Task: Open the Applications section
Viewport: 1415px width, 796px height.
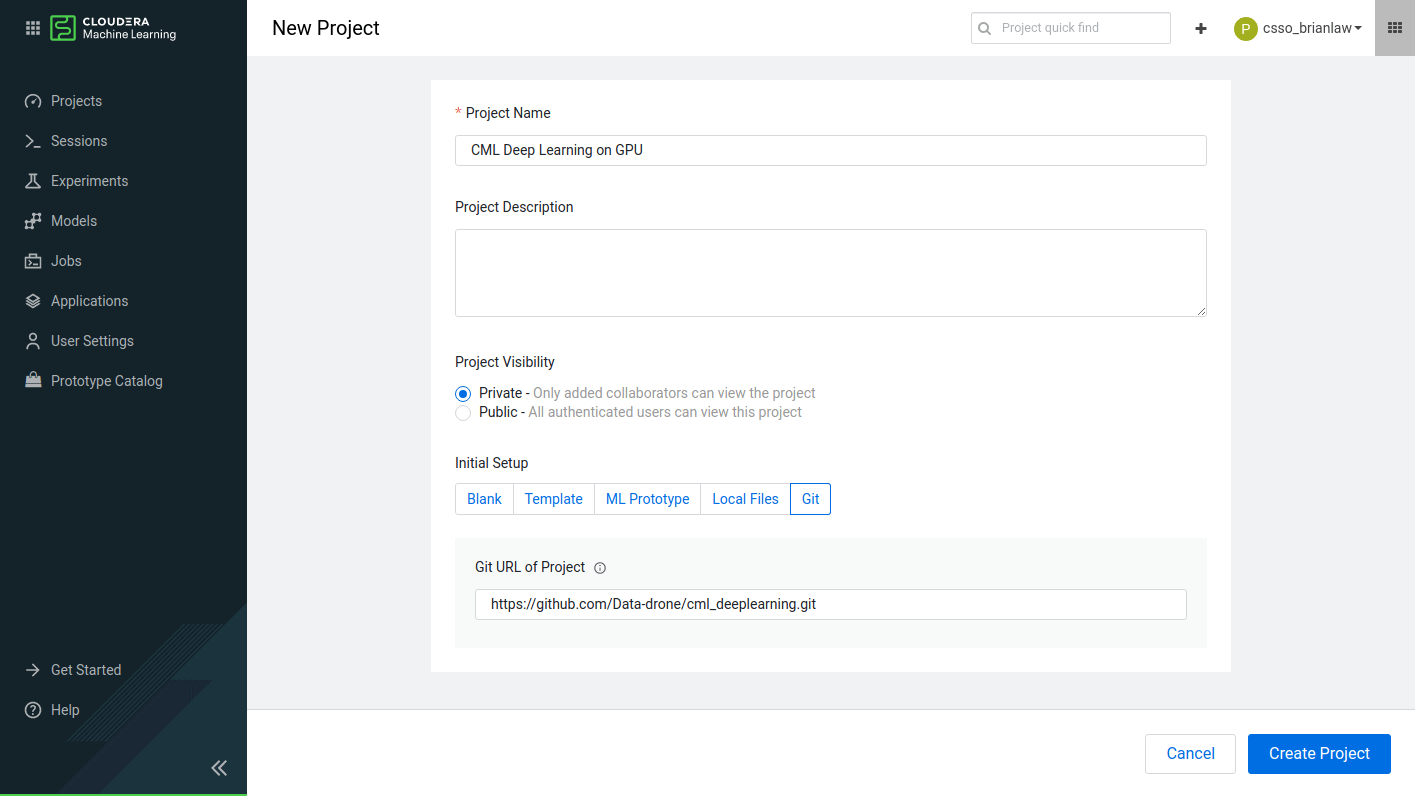Action: [89, 300]
